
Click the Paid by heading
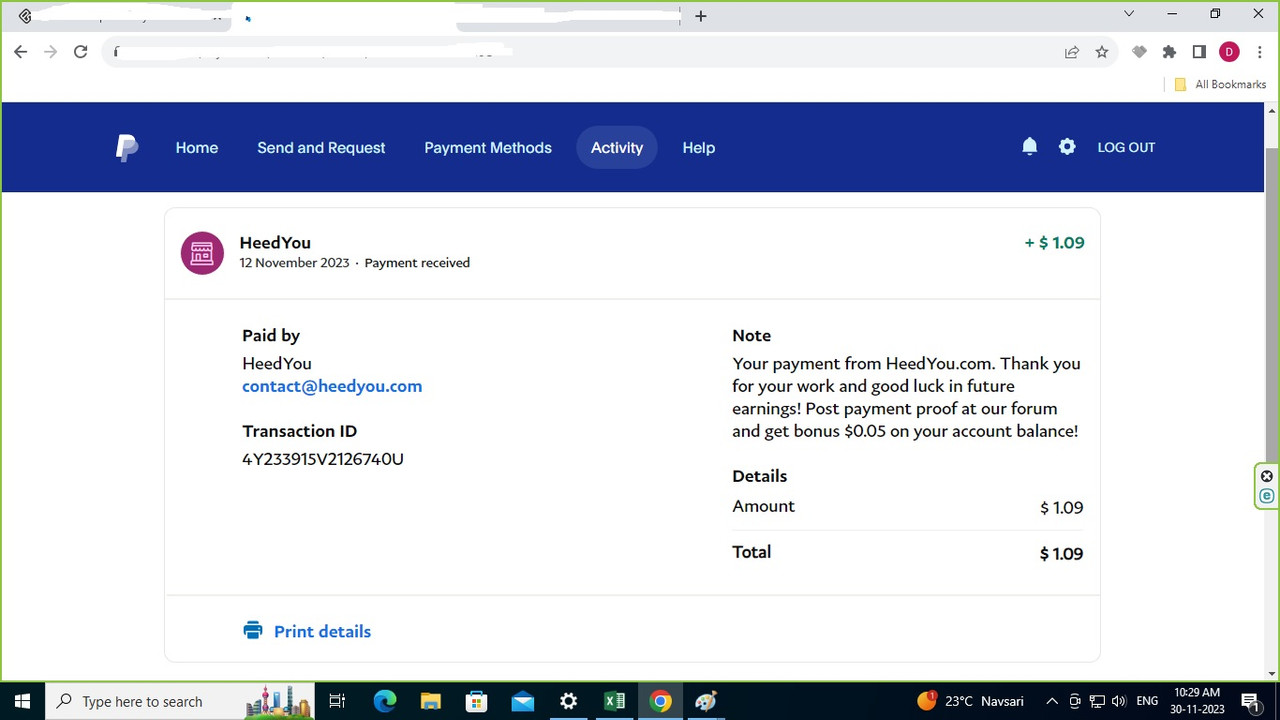point(271,335)
